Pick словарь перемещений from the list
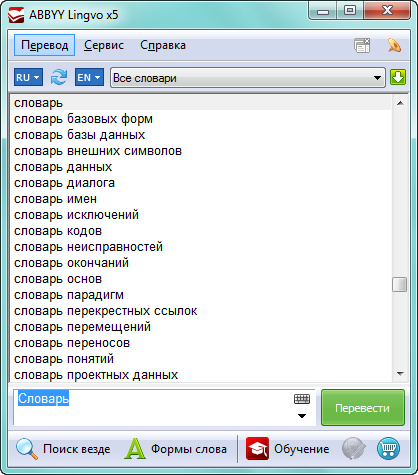This screenshot has height=475, width=418. pyautogui.click(x=201, y=327)
